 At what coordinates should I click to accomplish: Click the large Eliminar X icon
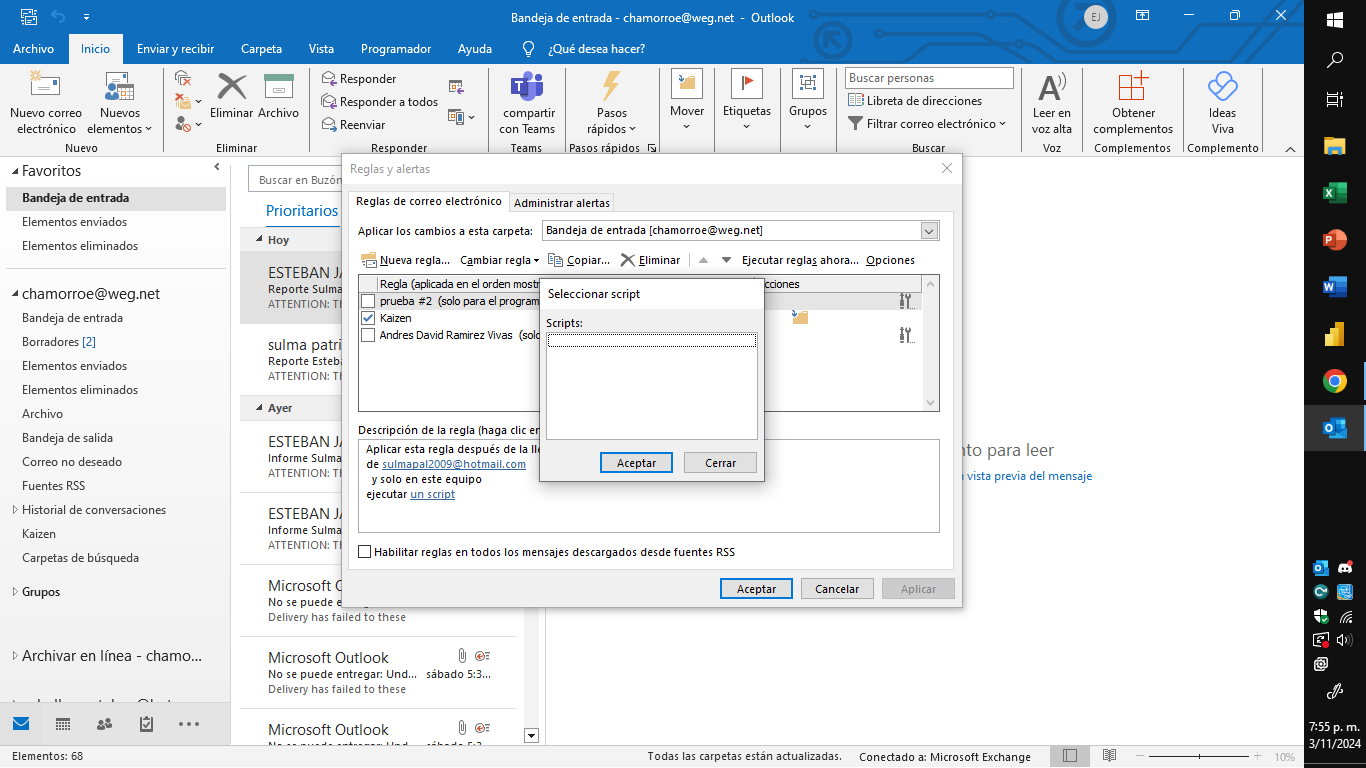pyautogui.click(x=231, y=86)
